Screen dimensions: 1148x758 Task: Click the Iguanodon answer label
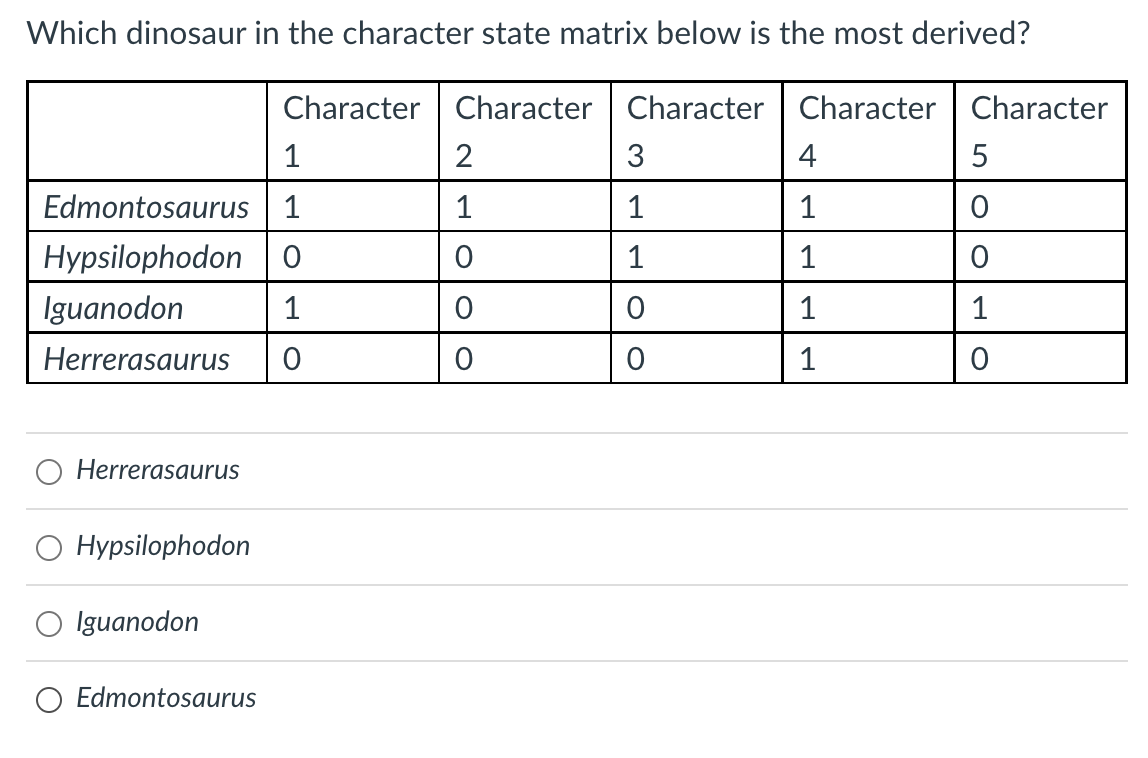click(137, 622)
